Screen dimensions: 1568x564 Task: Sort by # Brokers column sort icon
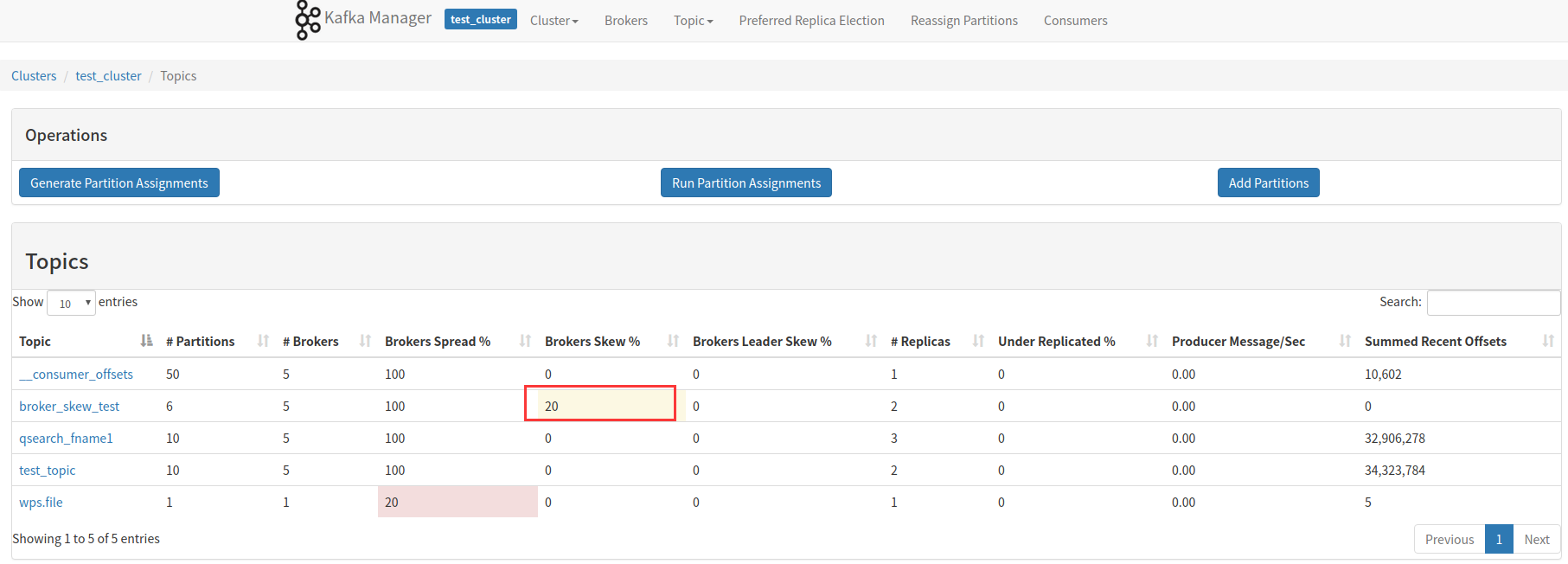point(366,341)
